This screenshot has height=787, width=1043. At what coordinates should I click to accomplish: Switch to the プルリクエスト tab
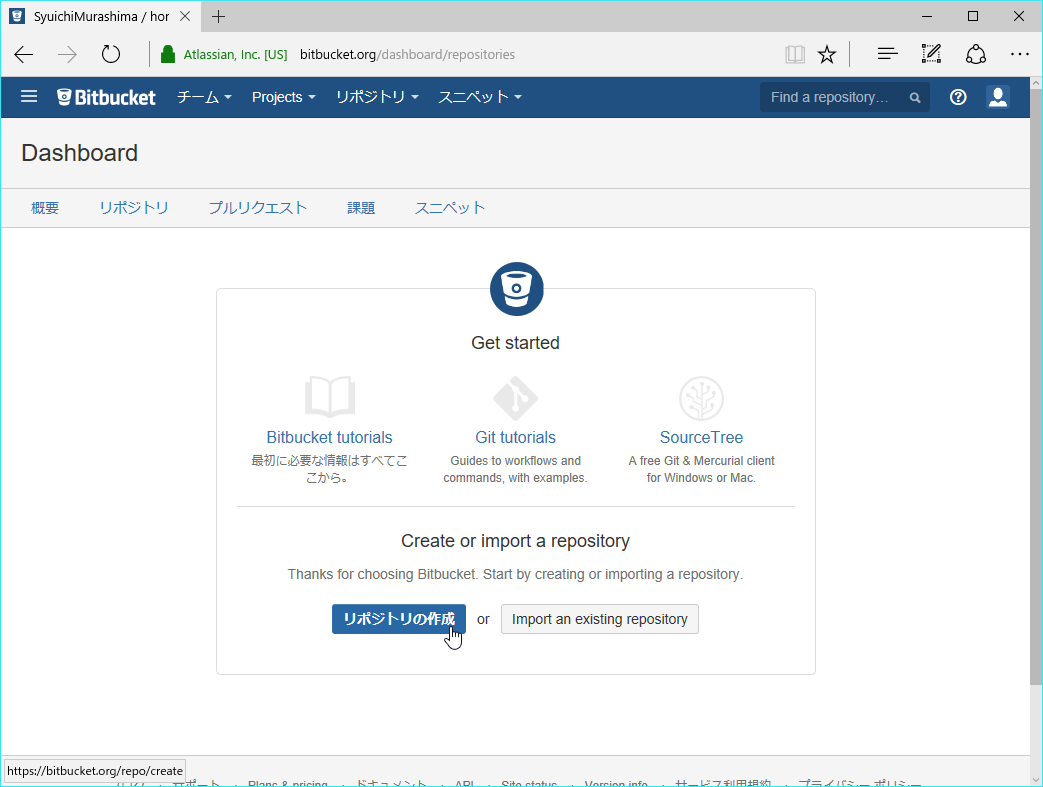tap(258, 208)
